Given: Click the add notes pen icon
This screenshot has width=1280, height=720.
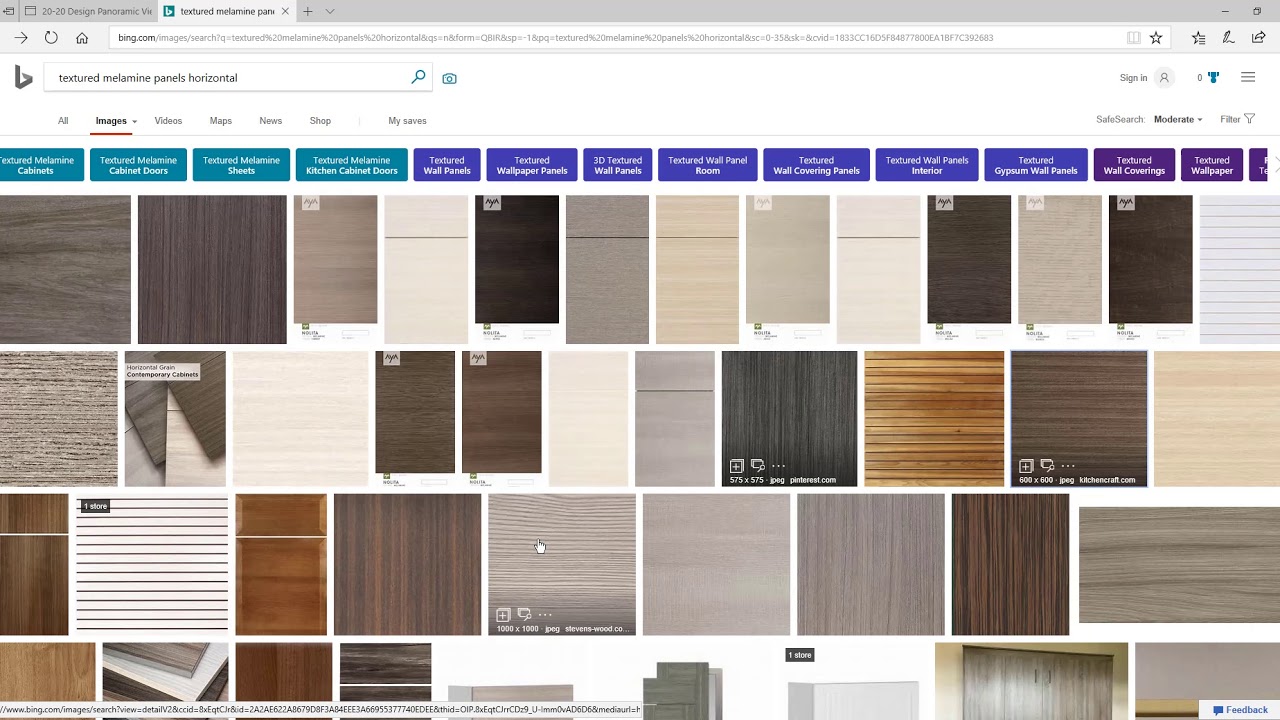Looking at the screenshot, I should click(x=1229, y=38).
